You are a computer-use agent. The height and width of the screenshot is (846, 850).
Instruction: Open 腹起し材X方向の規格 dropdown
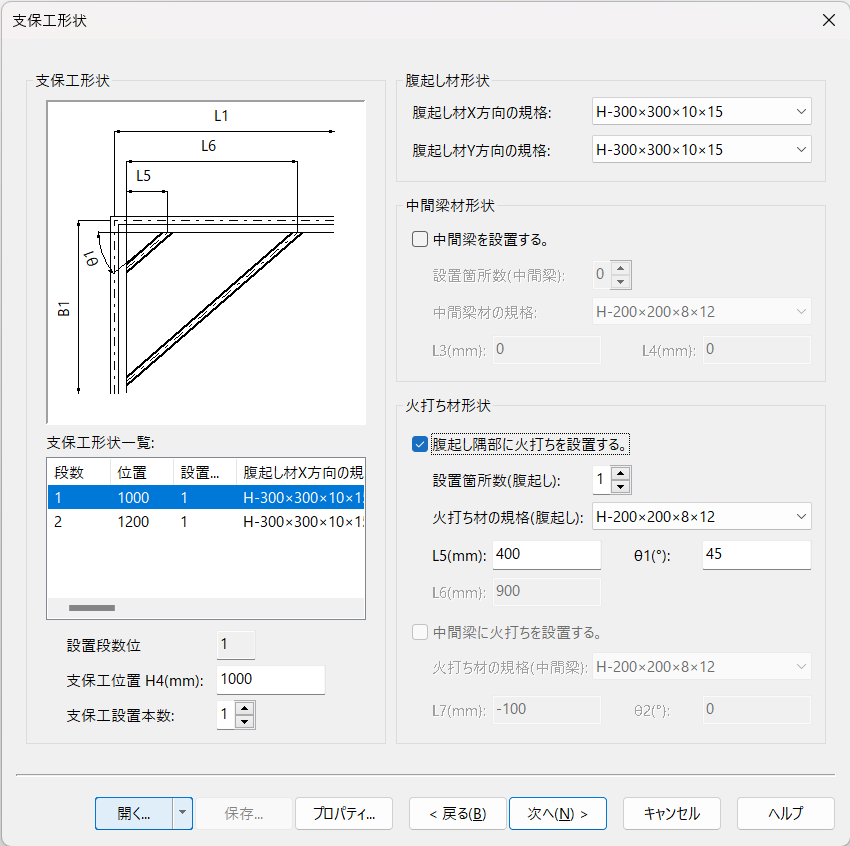(x=701, y=112)
